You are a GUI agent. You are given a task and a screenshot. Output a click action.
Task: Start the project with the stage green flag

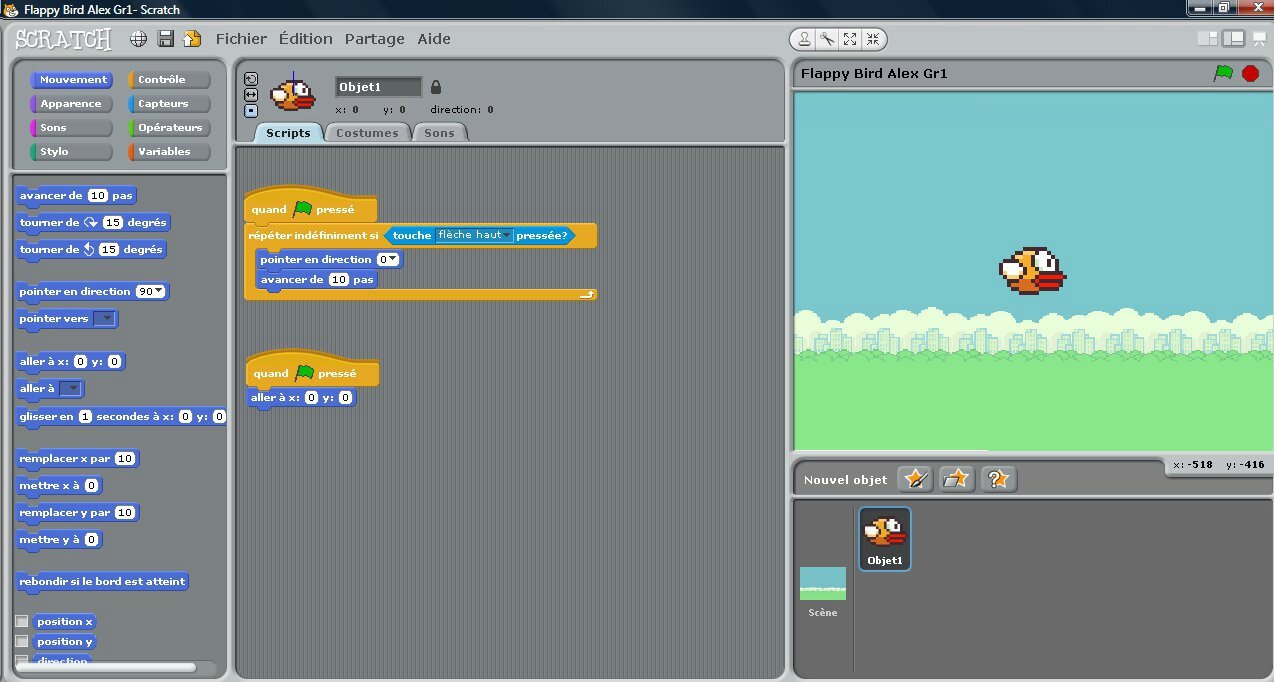1223,73
